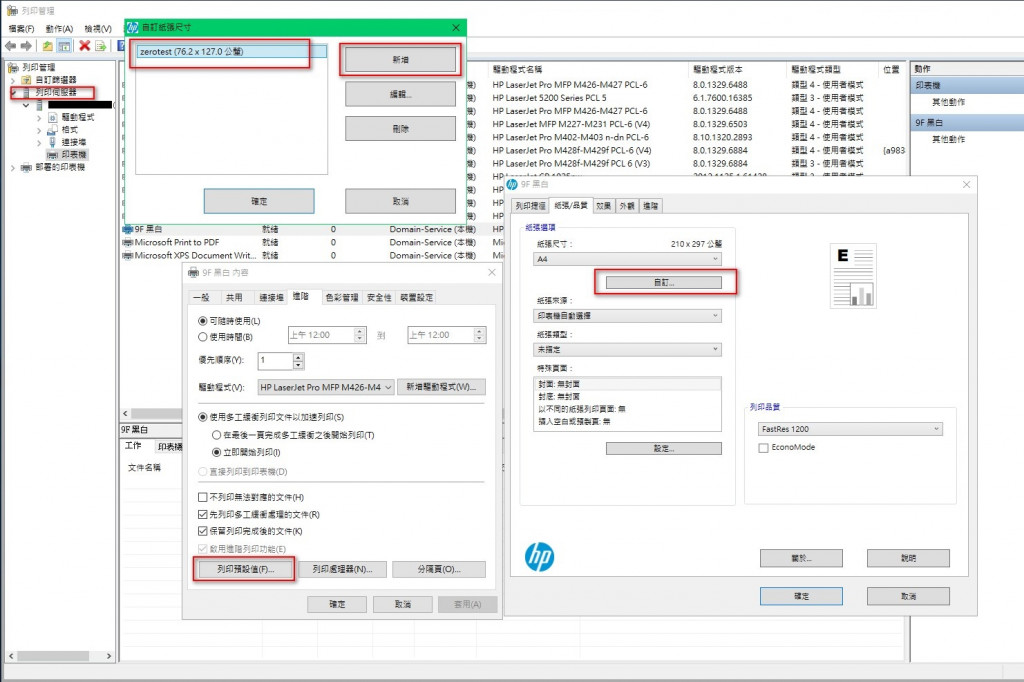Switch to 列印捷徑 tab in HP dialog
Screen dimensions: 1024x682
(x=530, y=206)
